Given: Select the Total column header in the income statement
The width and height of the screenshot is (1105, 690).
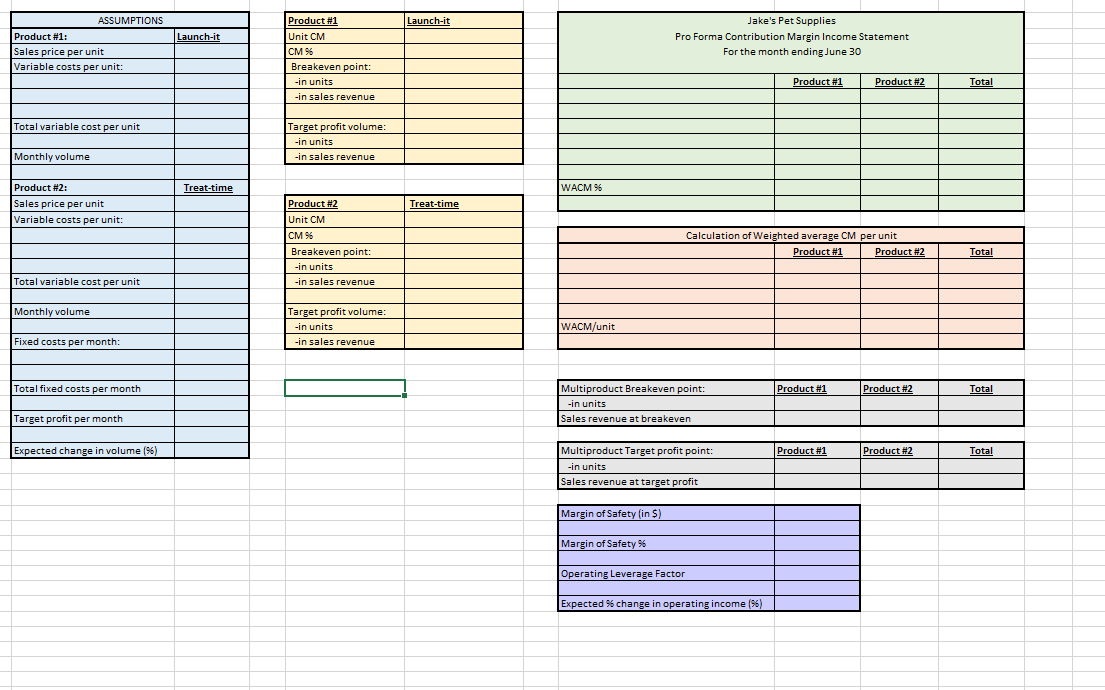Looking at the screenshot, I should pos(981,82).
